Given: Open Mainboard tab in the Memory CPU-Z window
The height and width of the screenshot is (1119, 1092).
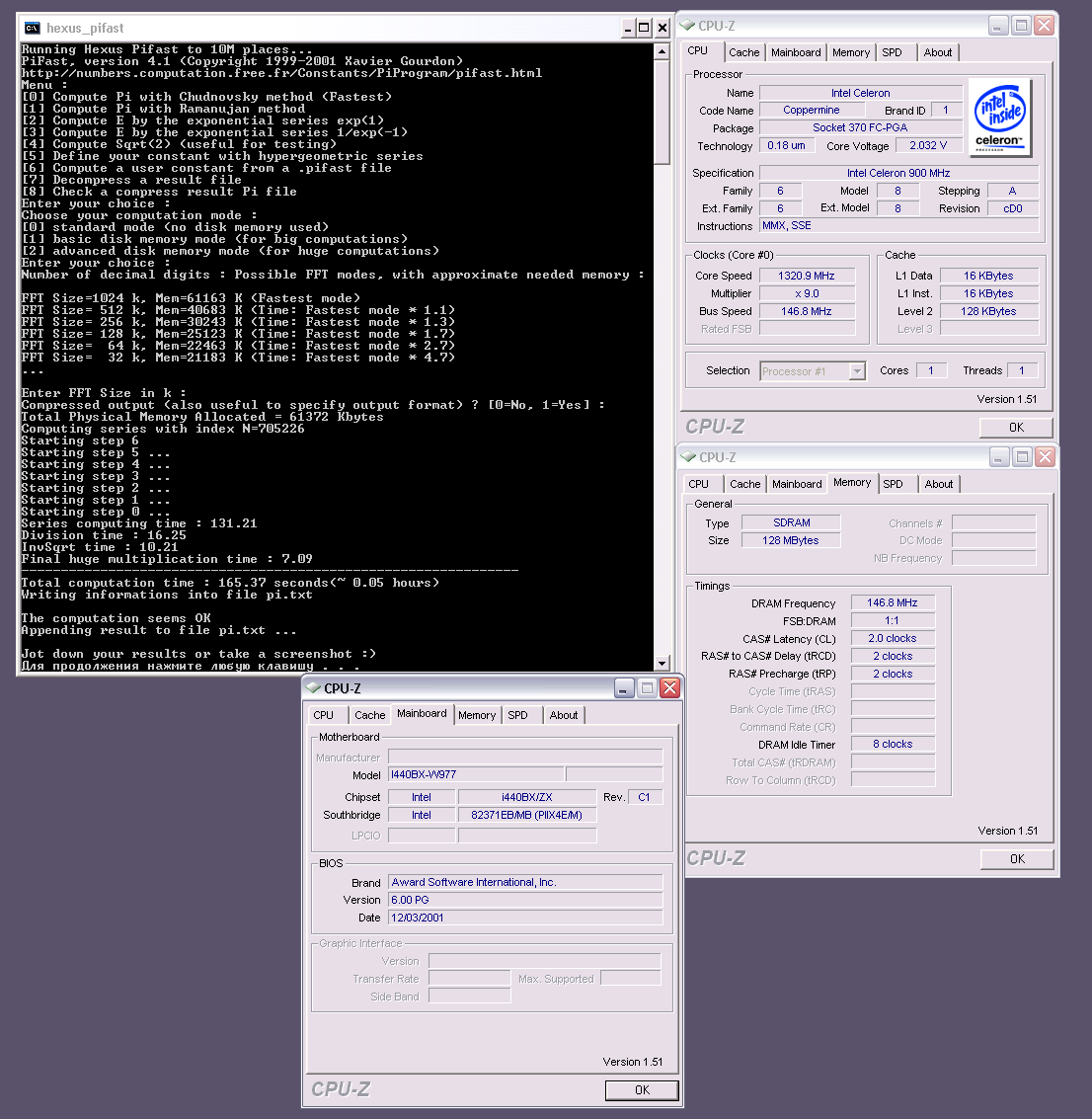Looking at the screenshot, I should (x=797, y=484).
